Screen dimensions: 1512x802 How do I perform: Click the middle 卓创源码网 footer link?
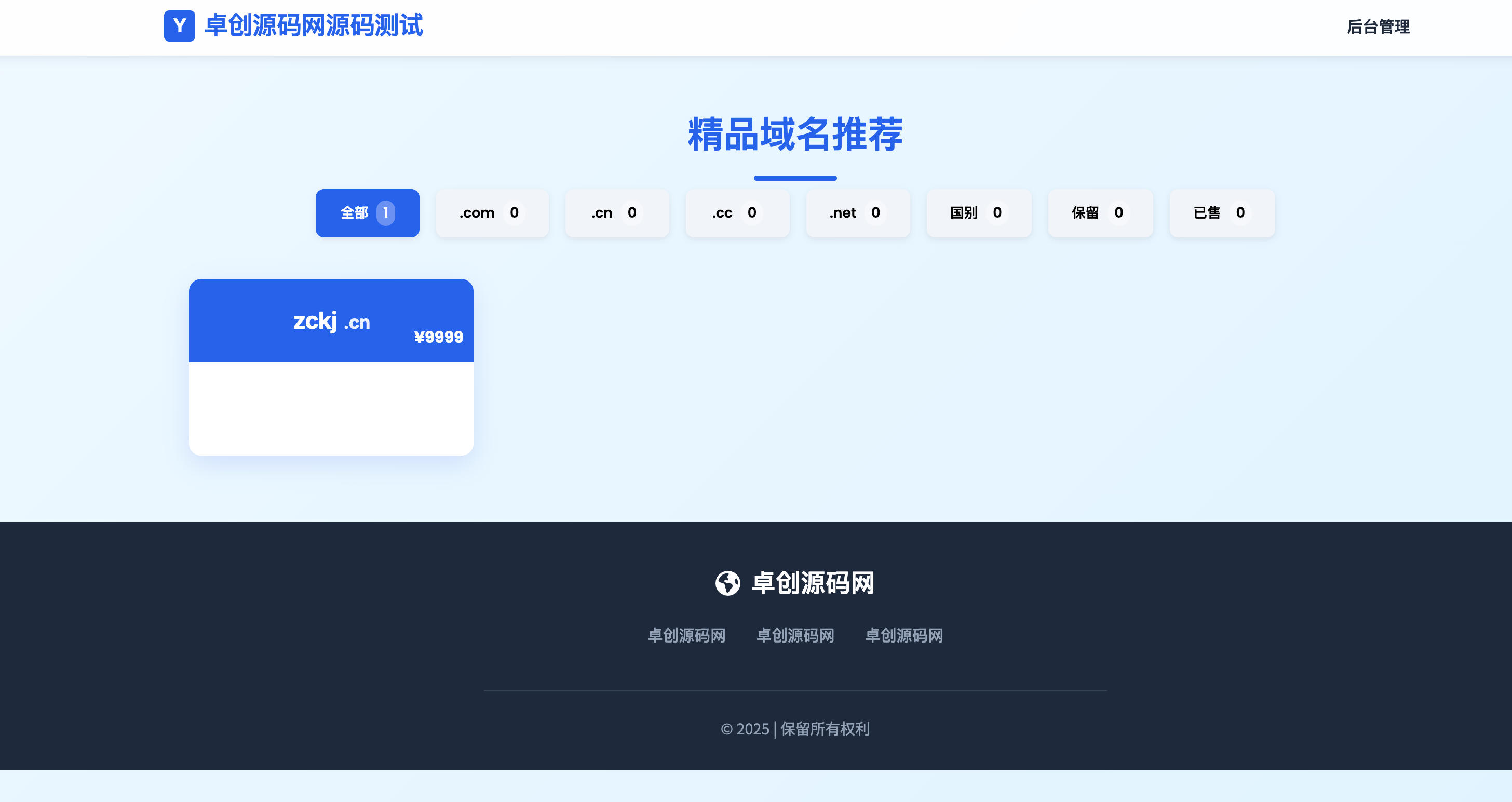pos(795,635)
